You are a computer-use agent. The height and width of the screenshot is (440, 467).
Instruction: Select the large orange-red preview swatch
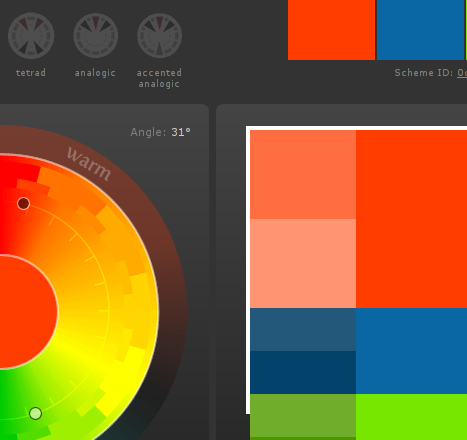tap(411, 219)
